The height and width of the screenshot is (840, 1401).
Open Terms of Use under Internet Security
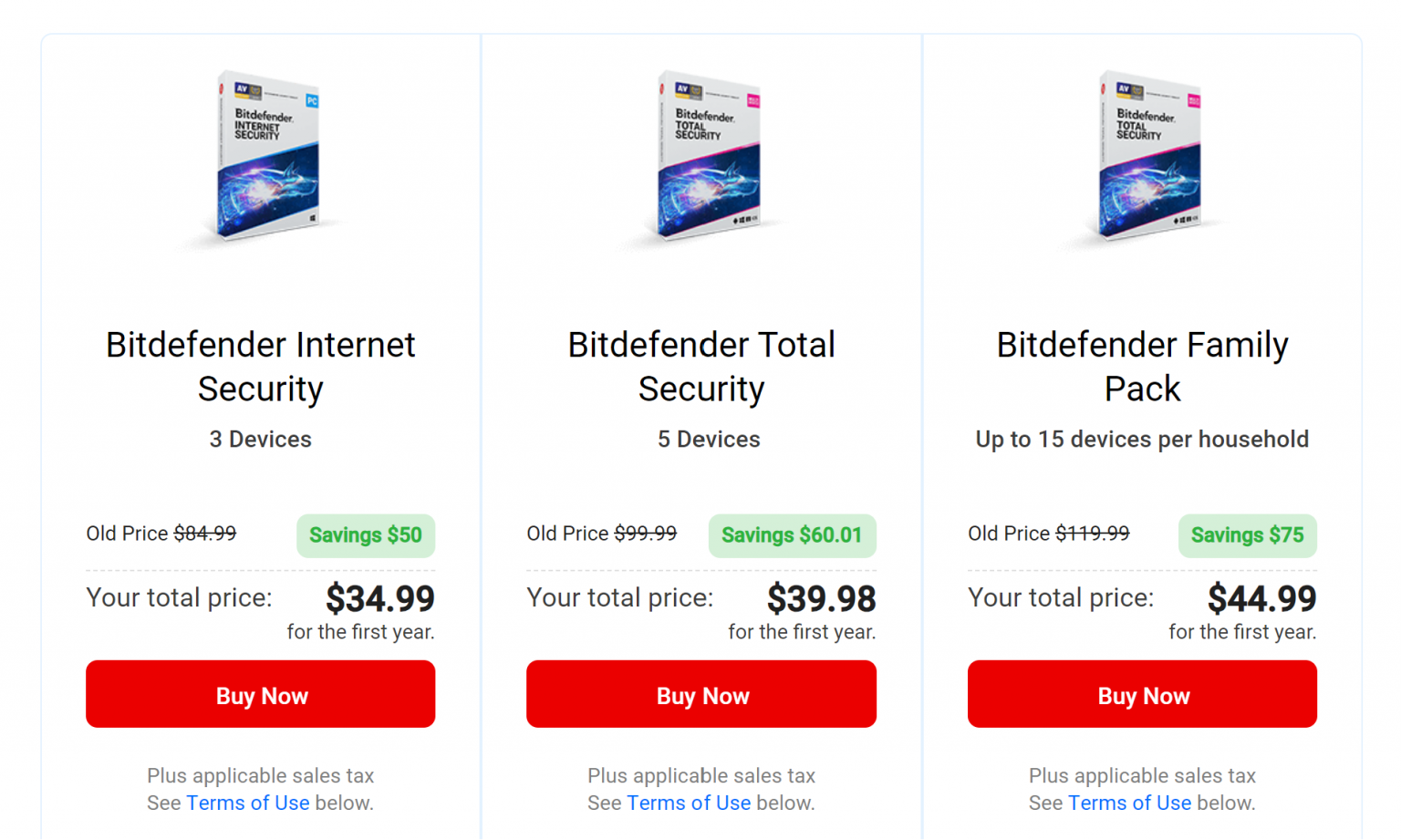point(247,803)
